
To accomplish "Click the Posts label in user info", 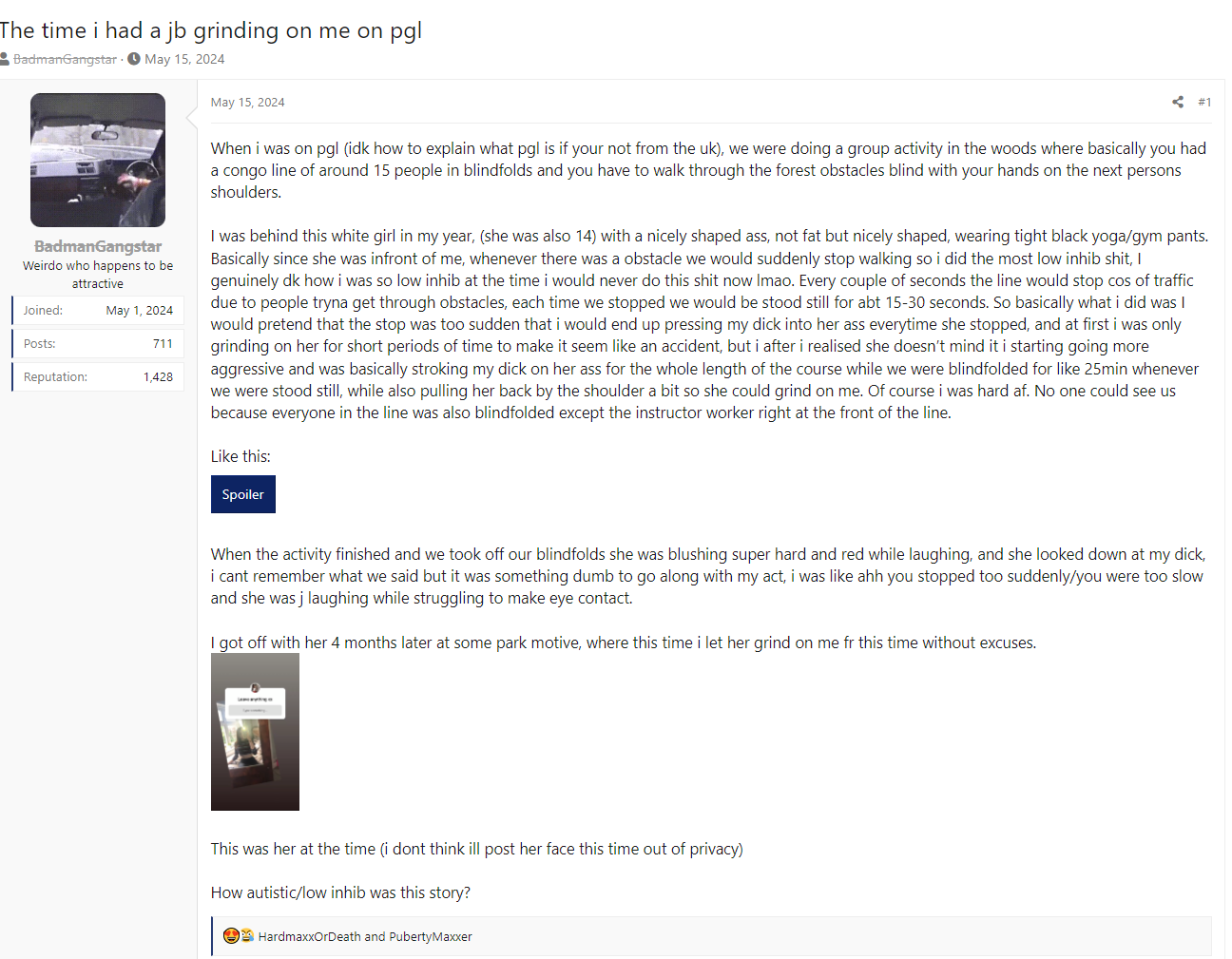I will coord(39,344).
